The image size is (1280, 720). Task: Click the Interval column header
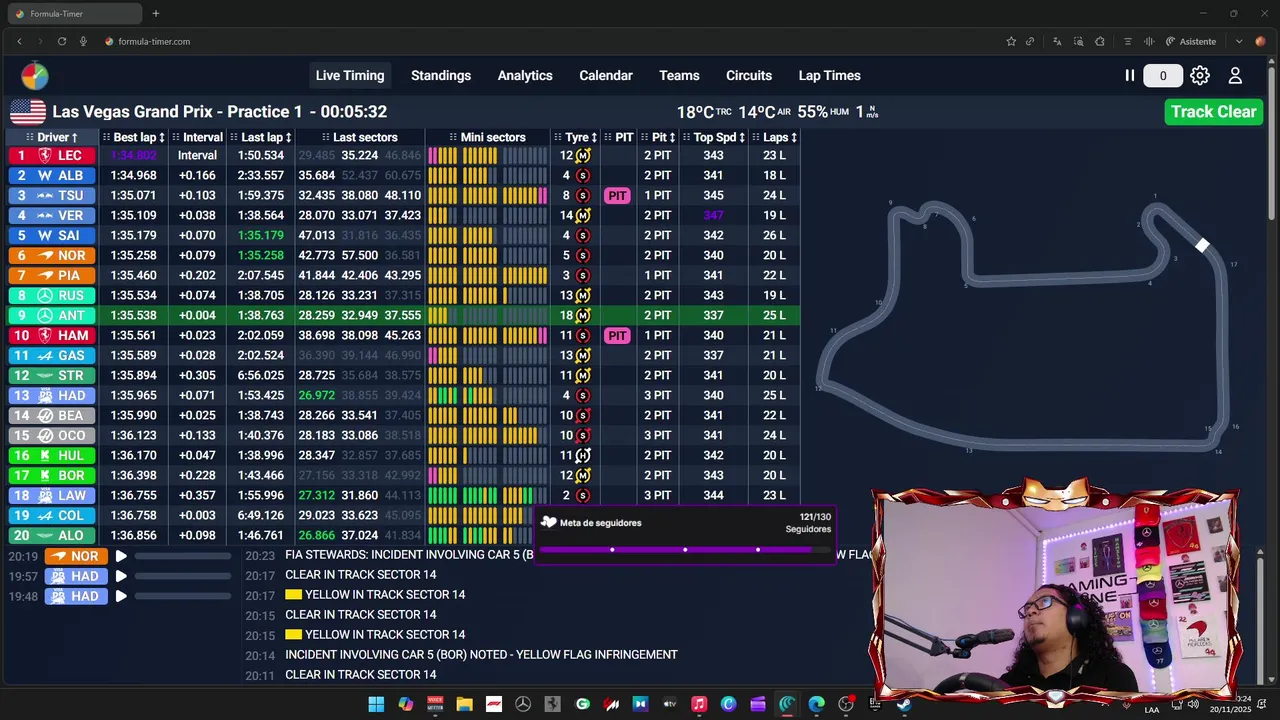(197, 137)
